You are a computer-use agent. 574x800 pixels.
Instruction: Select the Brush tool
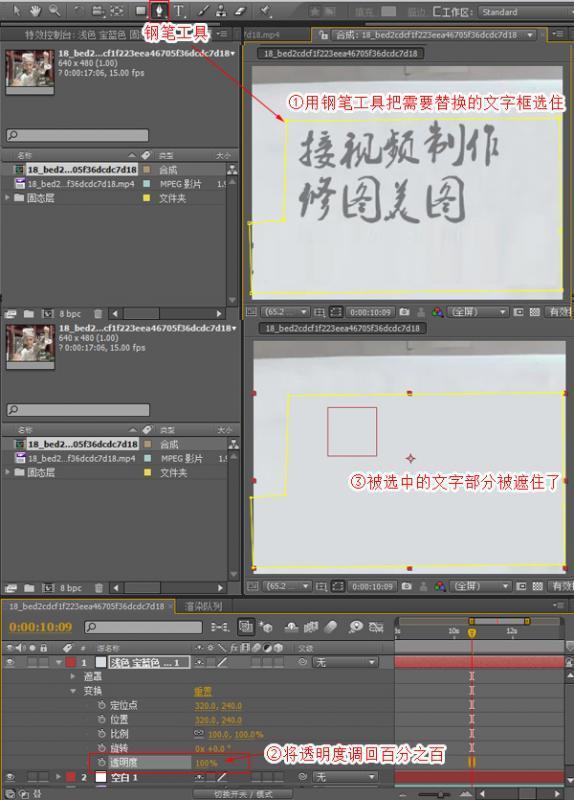click(203, 11)
